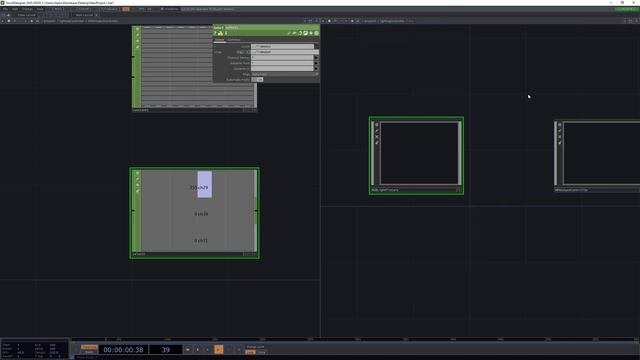Image resolution: width=640 pixels, height=360 pixels.
Task: Toggle second flag on partially visible right node
Action: tap(560, 131)
